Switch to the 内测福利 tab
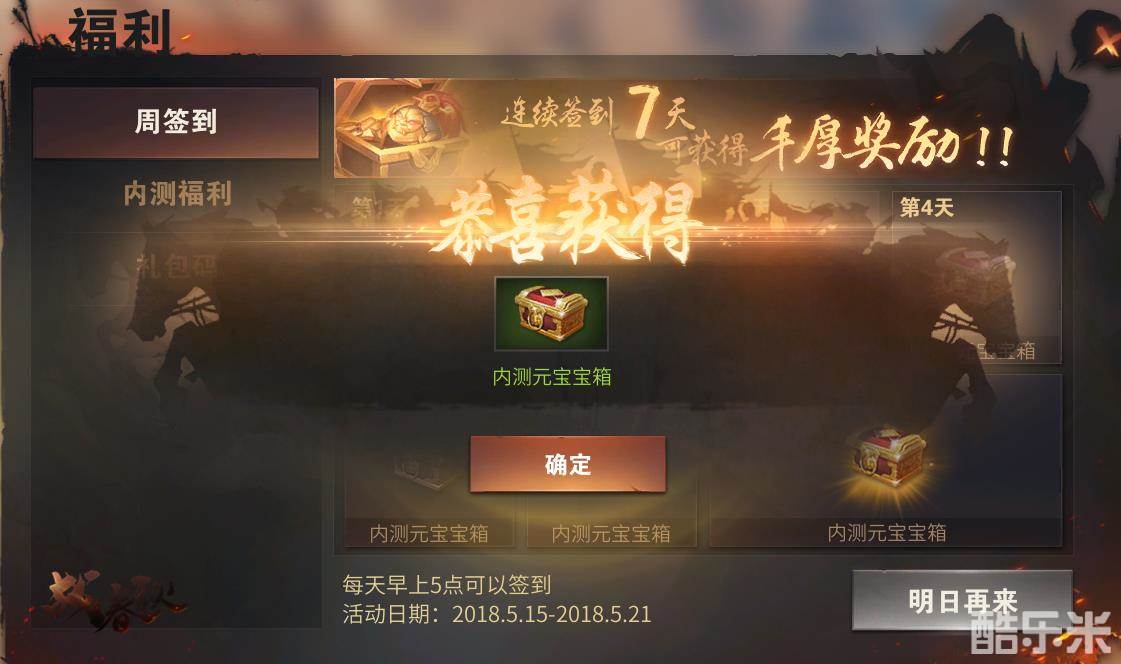Image resolution: width=1121 pixels, height=664 pixels. coord(177,194)
